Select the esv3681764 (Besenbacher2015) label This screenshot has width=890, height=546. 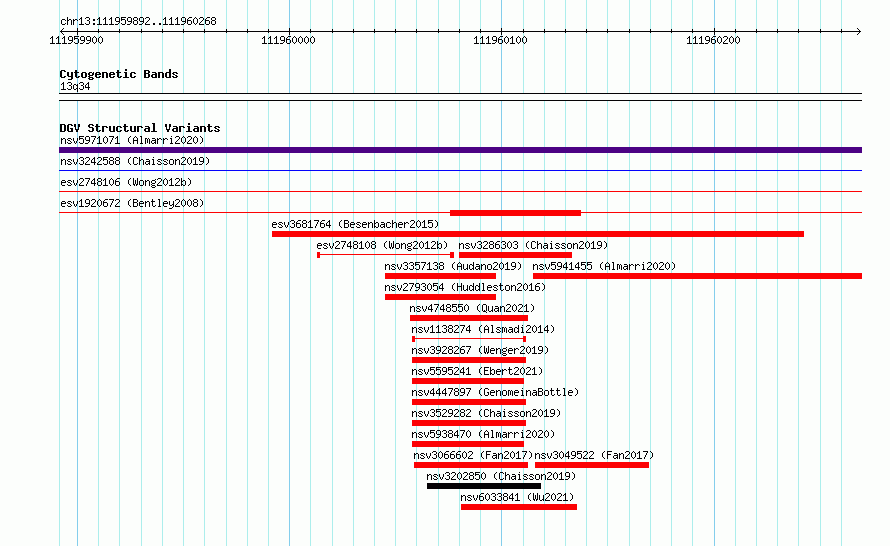click(355, 224)
